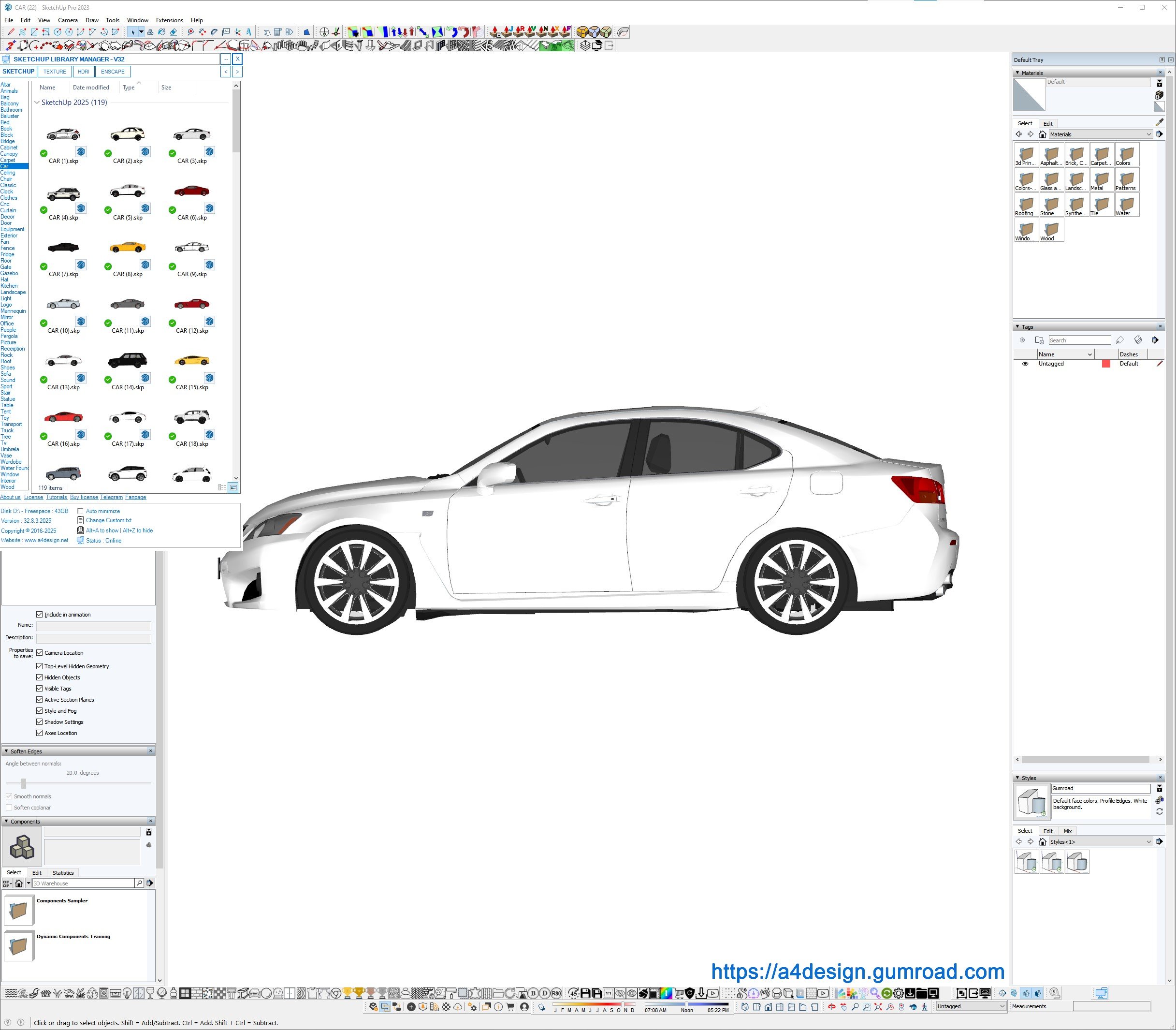Select the Paint Bucket tool
The height and width of the screenshot is (1030, 1176).
point(162,32)
